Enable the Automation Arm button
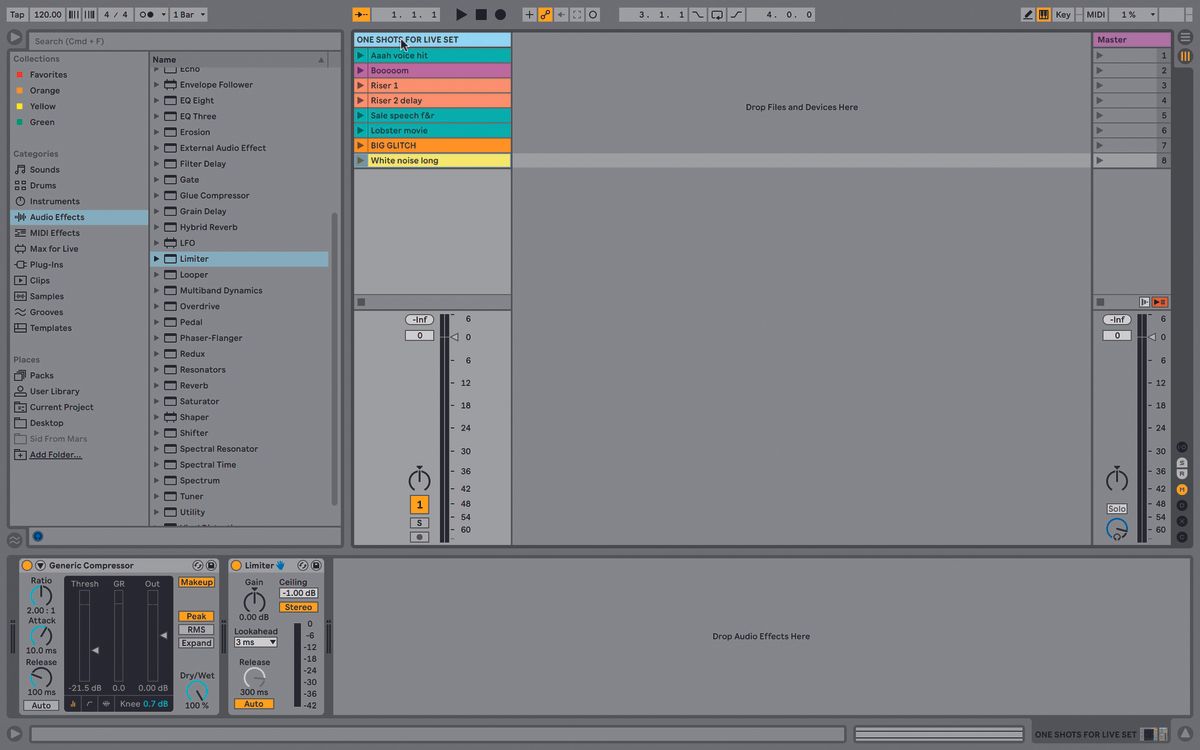The image size is (1200, 750). (x=545, y=15)
